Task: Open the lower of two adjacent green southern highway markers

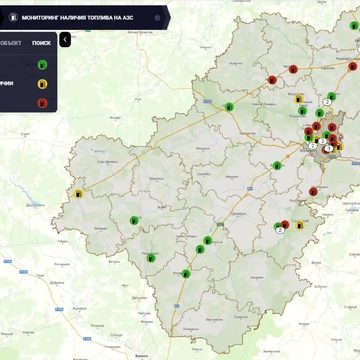Action: click(x=200, y=249)
